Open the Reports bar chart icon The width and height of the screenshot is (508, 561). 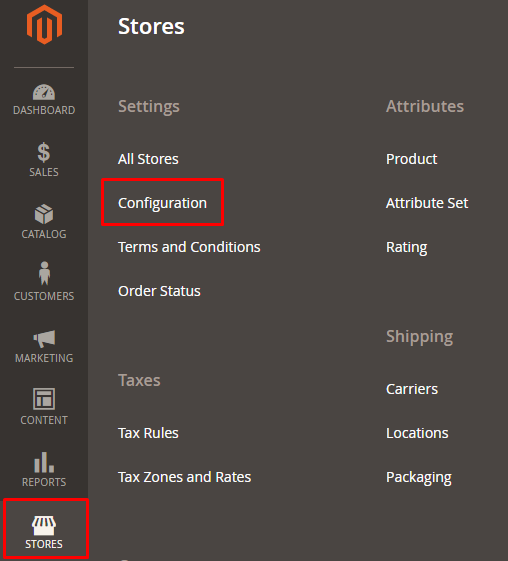pyautogui.click(x=44, y=462)
